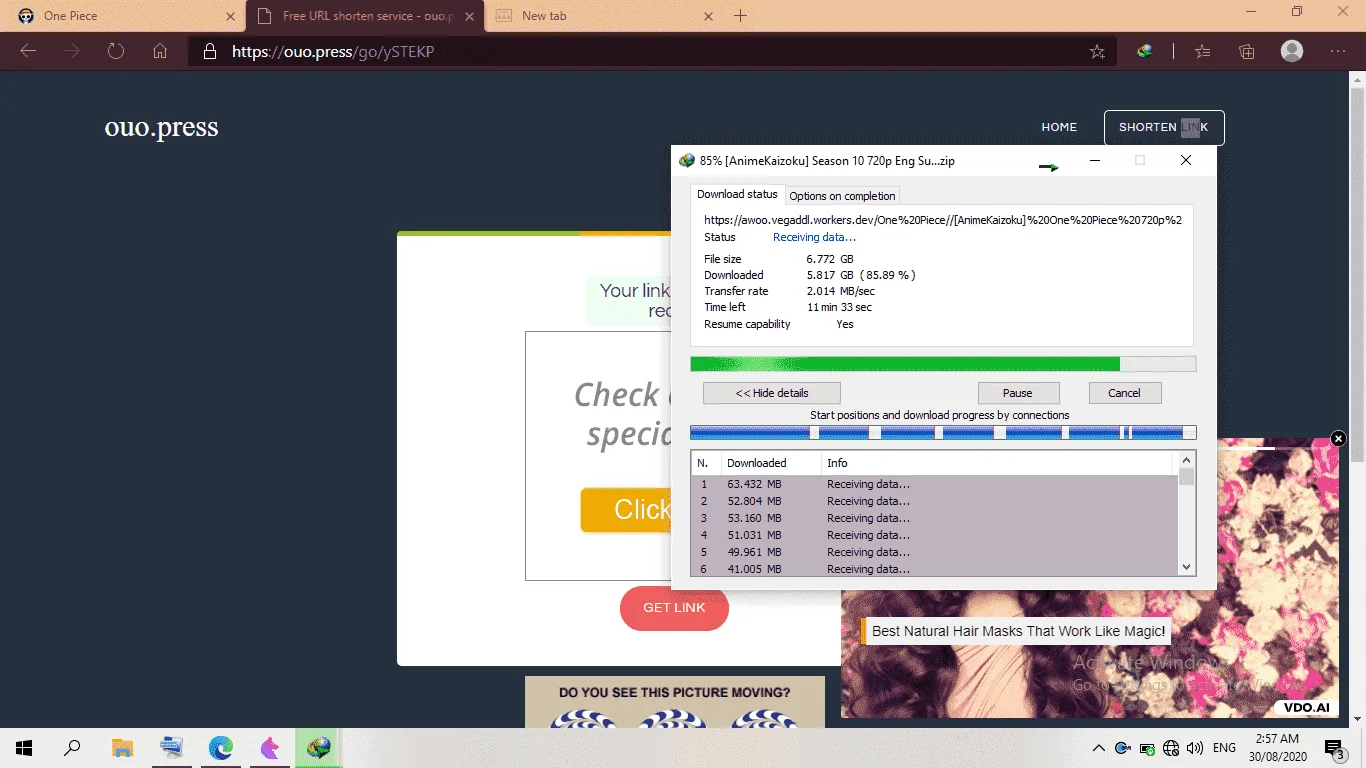
Task: Close the video ad overlay
Action: point(1338,438)
